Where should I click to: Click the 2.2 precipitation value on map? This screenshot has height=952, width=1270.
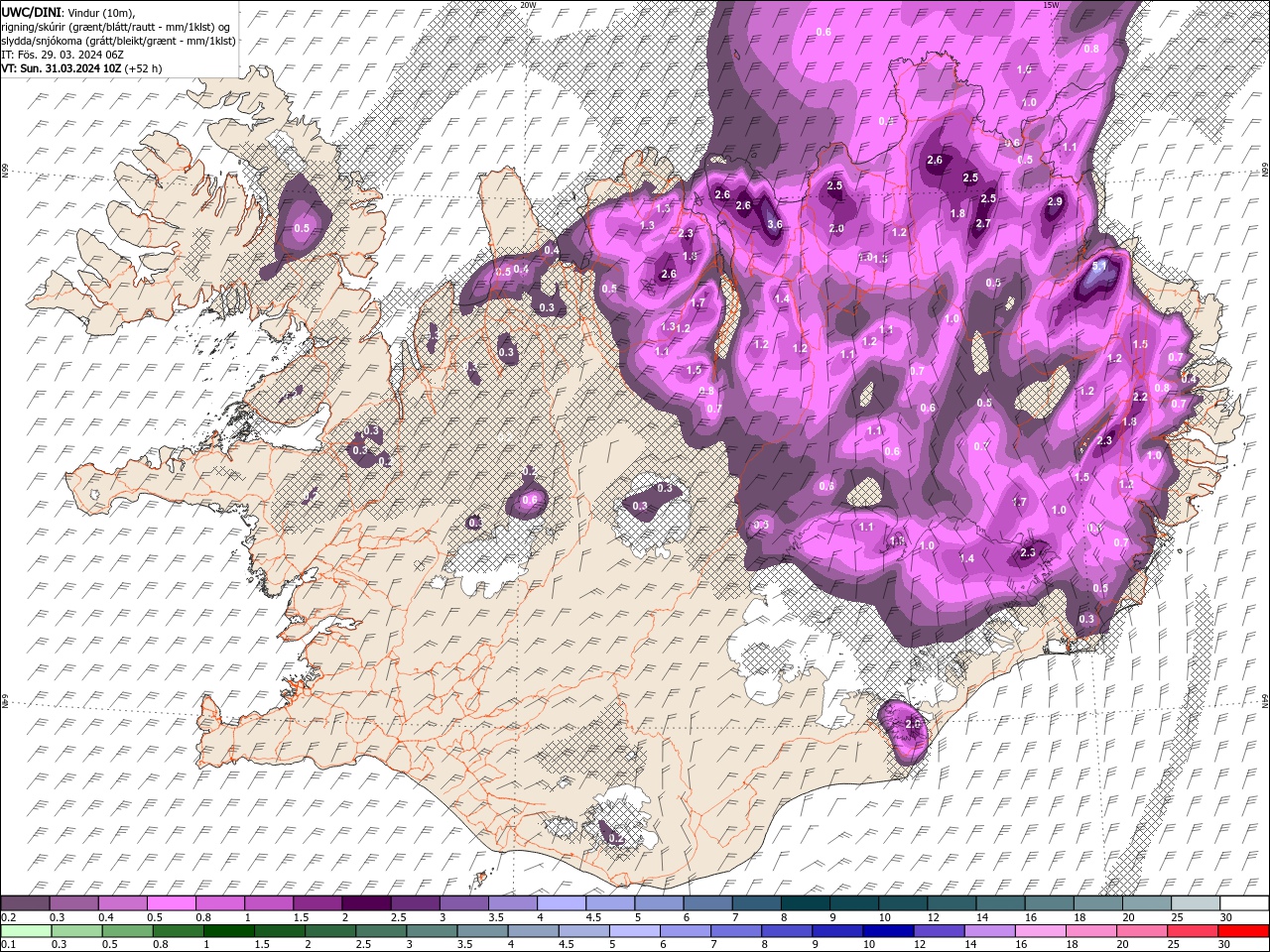(1140, 397)
